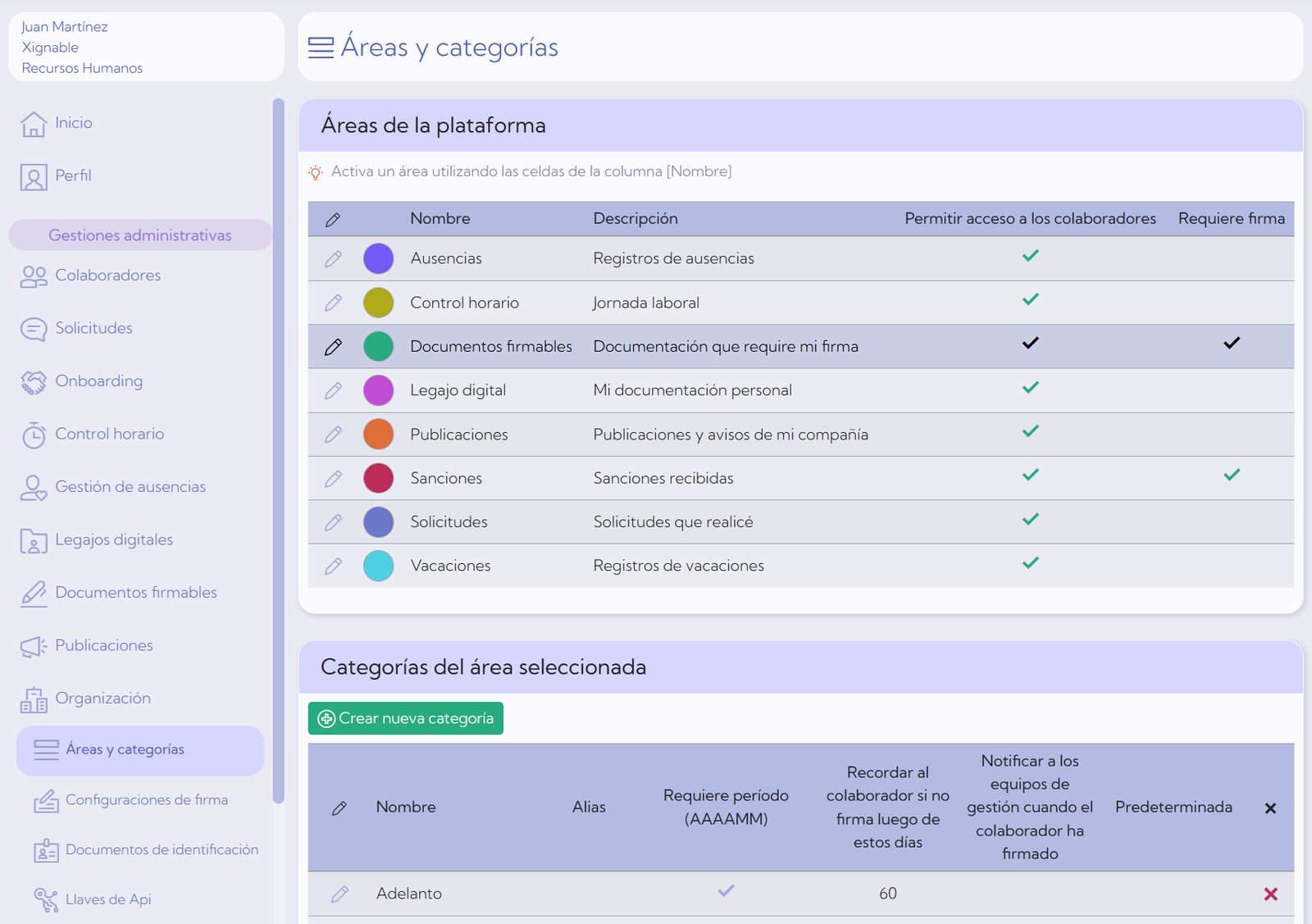Edit the Vacaciones row pencil icon
1312x924 pixels.
(x=333, y=567)
